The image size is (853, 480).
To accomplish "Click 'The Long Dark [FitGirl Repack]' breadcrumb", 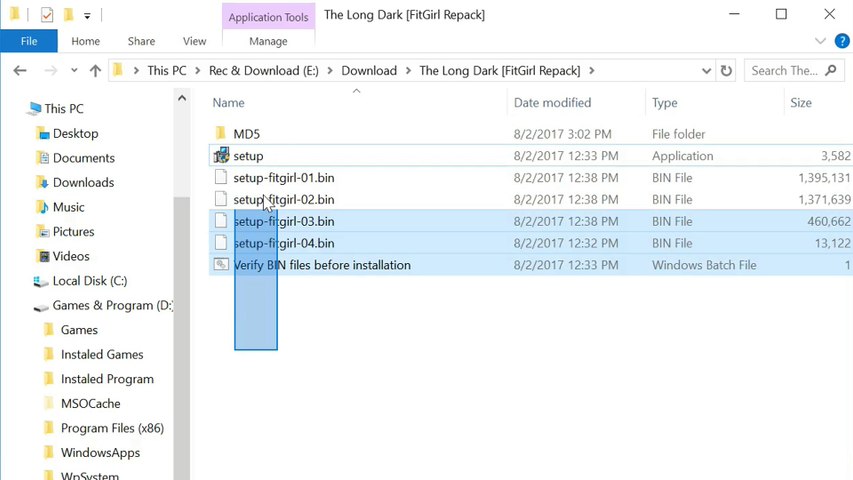I will [x=499, y=71].
